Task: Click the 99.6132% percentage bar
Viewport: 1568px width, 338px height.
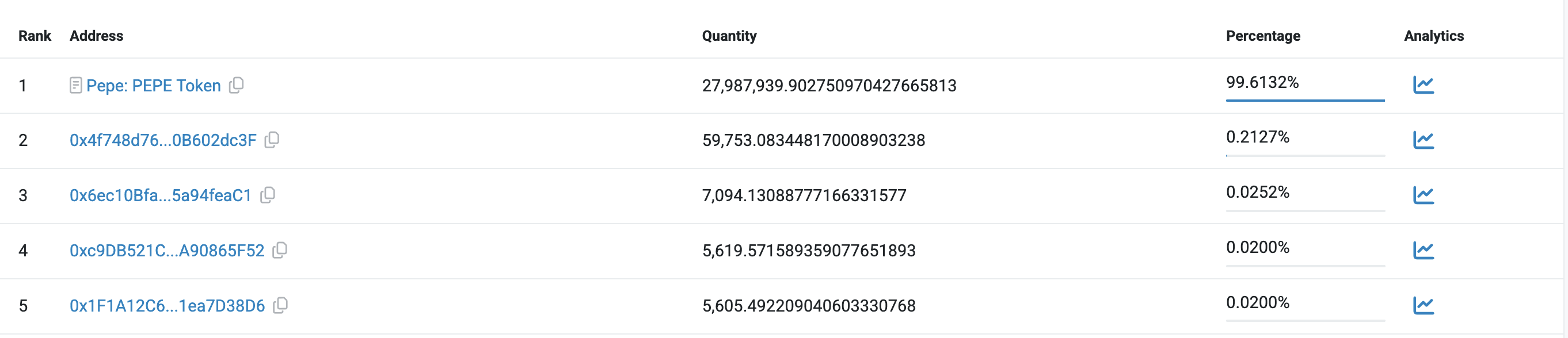Action: click(x=1304, y=99)
